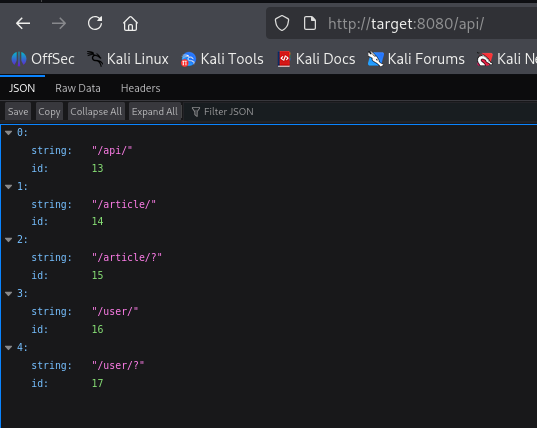Screen dimensions: 537x428
Task: Click the index label 1:
Action: click(x=22, y=187)
